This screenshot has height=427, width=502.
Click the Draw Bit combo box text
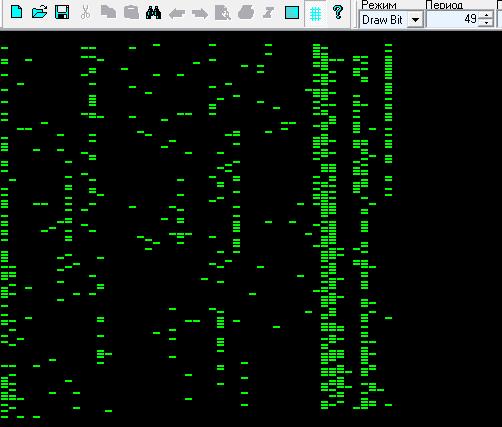pos(382,20)
